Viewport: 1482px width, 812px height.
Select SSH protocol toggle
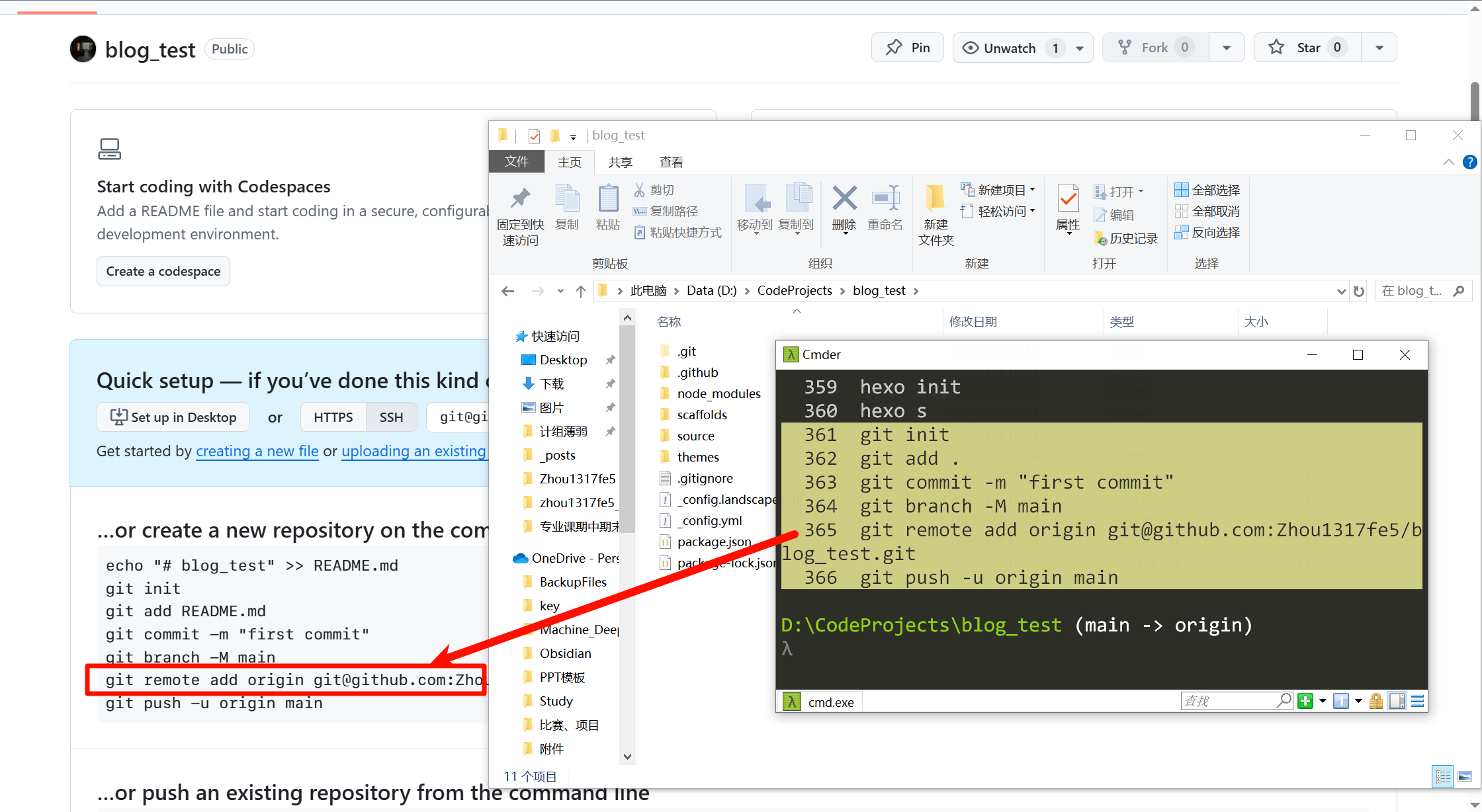(391, 417)
